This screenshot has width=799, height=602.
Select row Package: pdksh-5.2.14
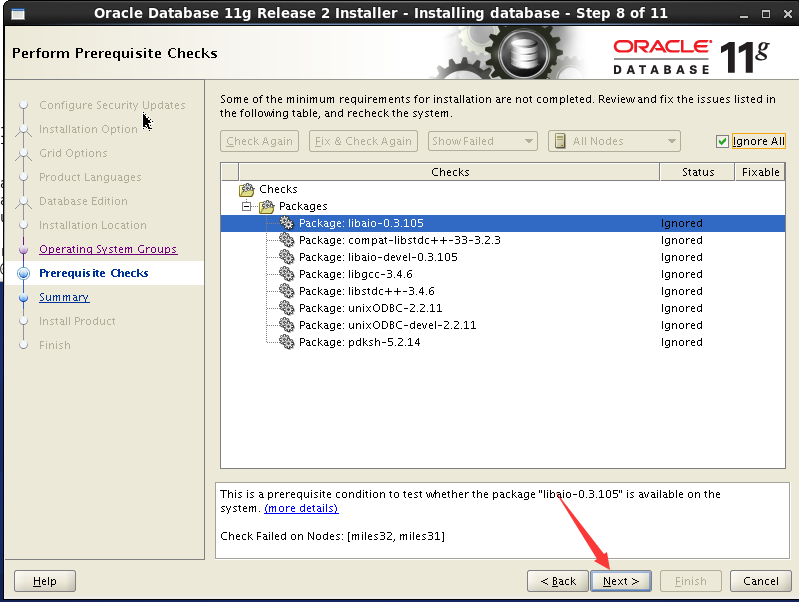[503, 342]
